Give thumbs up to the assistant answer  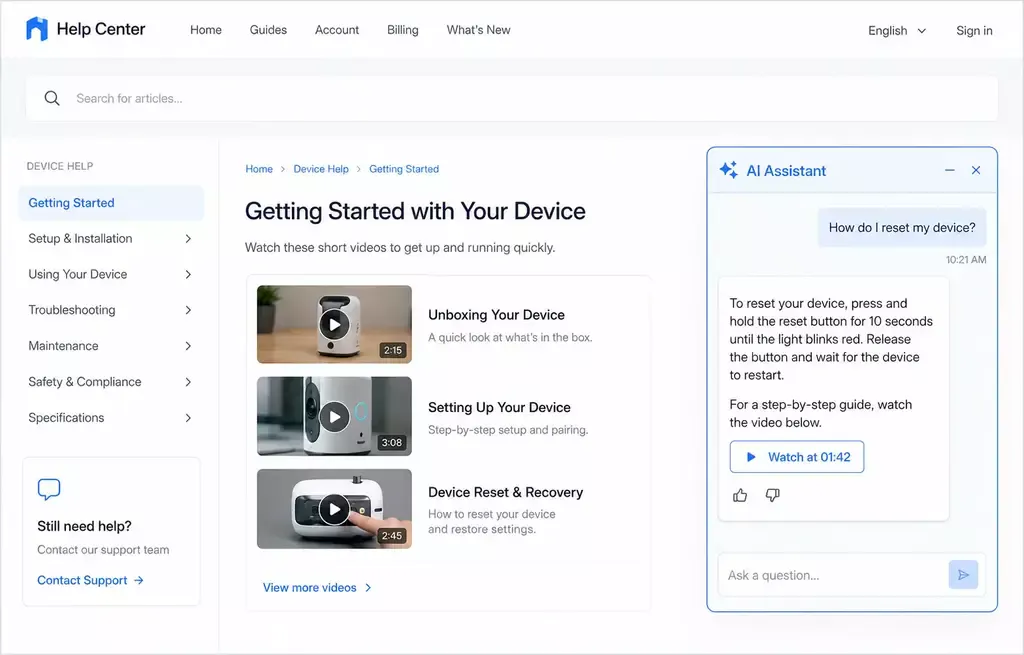(740, 496)
